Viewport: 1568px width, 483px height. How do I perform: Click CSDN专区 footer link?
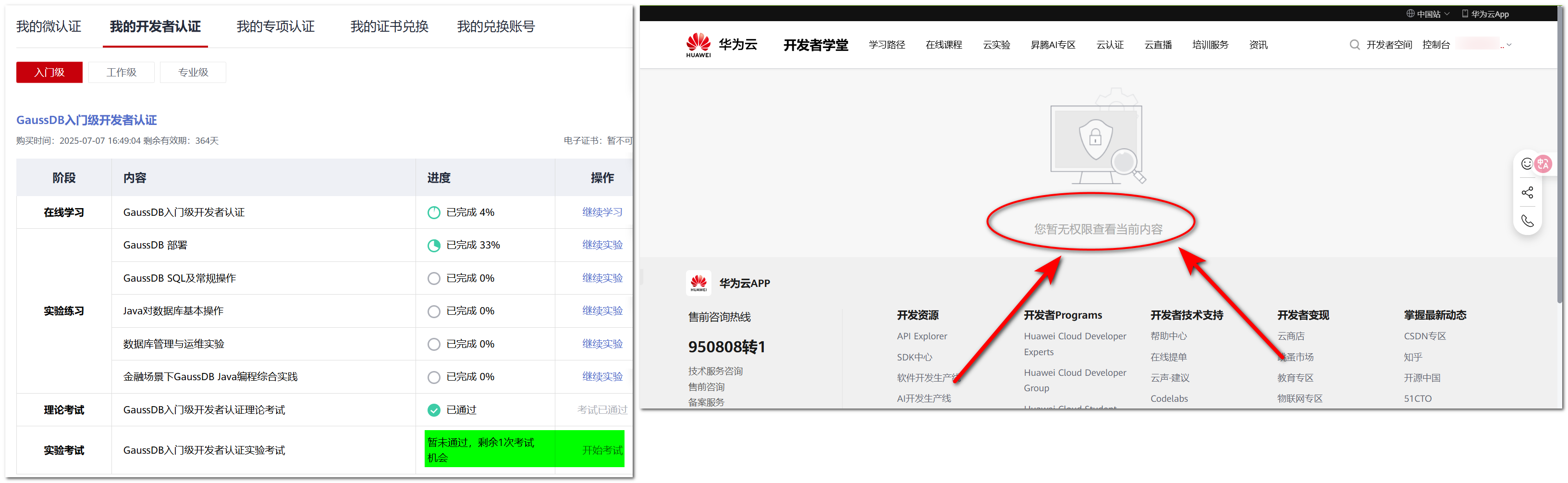click(x=1424, y=336)
